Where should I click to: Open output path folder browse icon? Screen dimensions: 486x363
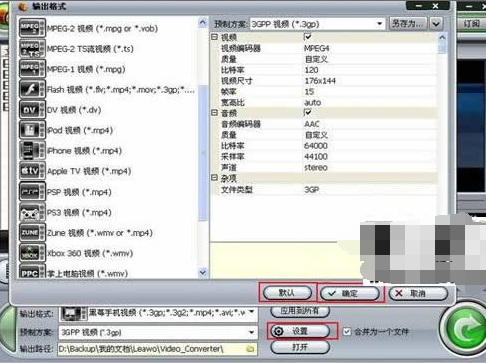pos(250,349)
